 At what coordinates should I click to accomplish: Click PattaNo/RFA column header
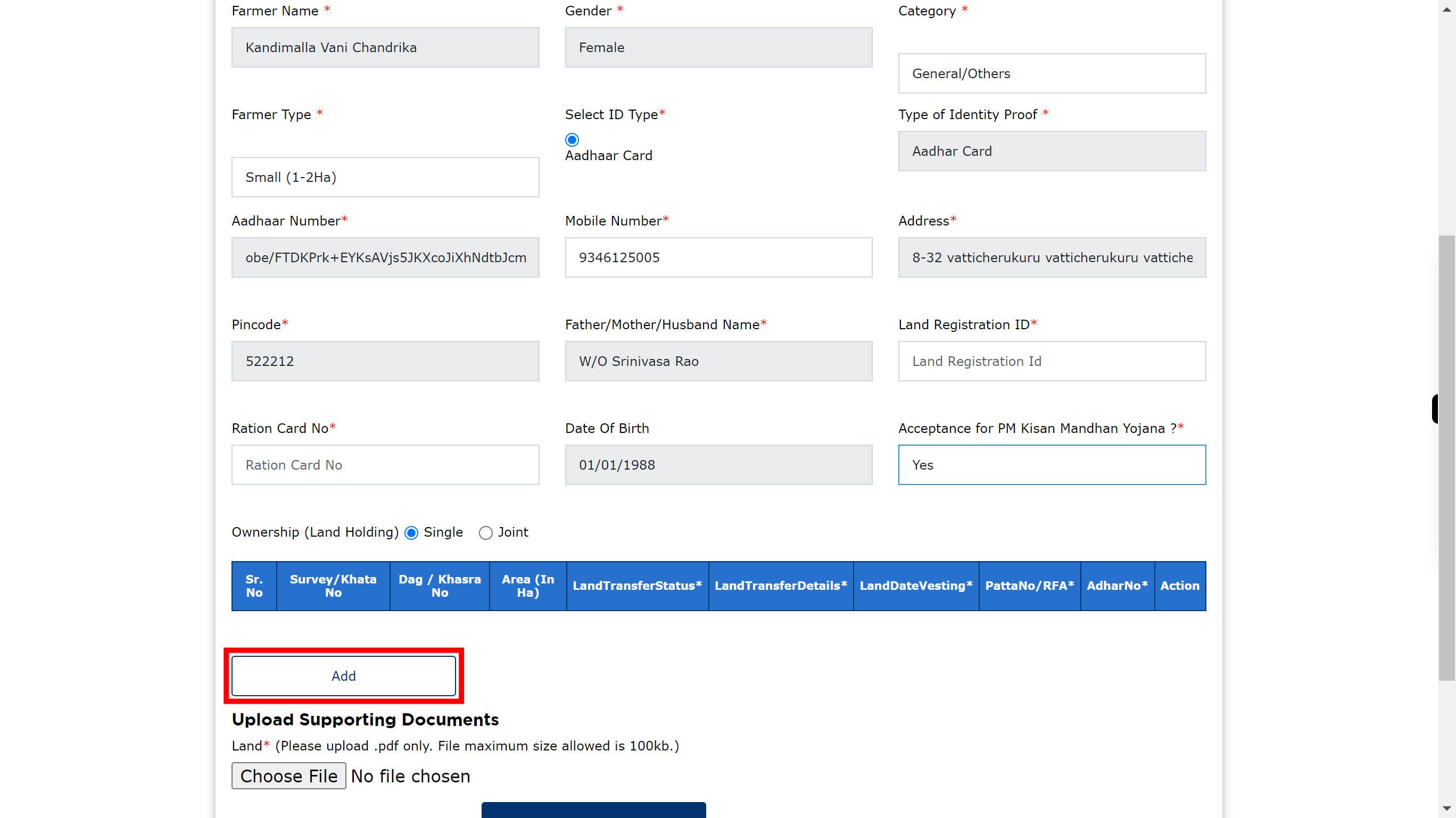(1029, 585)
